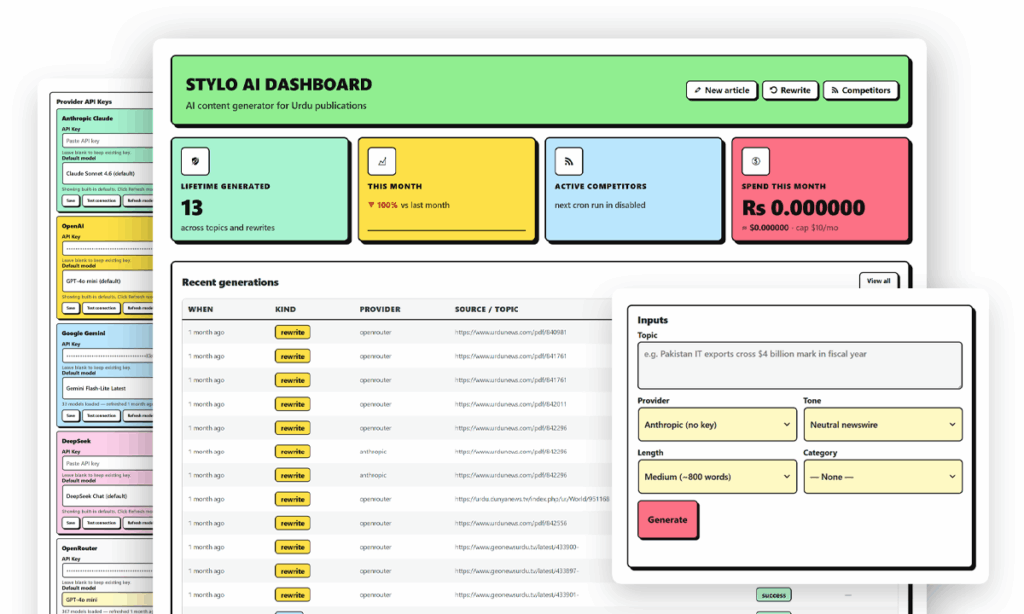Viewport: 1024px width, 614px height.
Task: Click the STYLO AI DASHBOARD title
Action: point(279,84)
